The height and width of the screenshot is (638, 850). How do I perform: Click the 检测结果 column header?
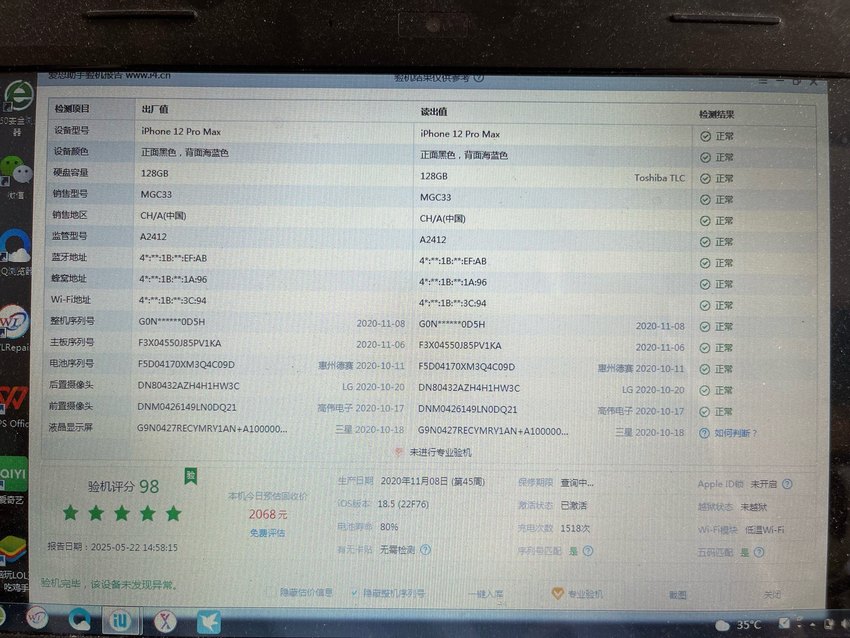tap(717, 114)
